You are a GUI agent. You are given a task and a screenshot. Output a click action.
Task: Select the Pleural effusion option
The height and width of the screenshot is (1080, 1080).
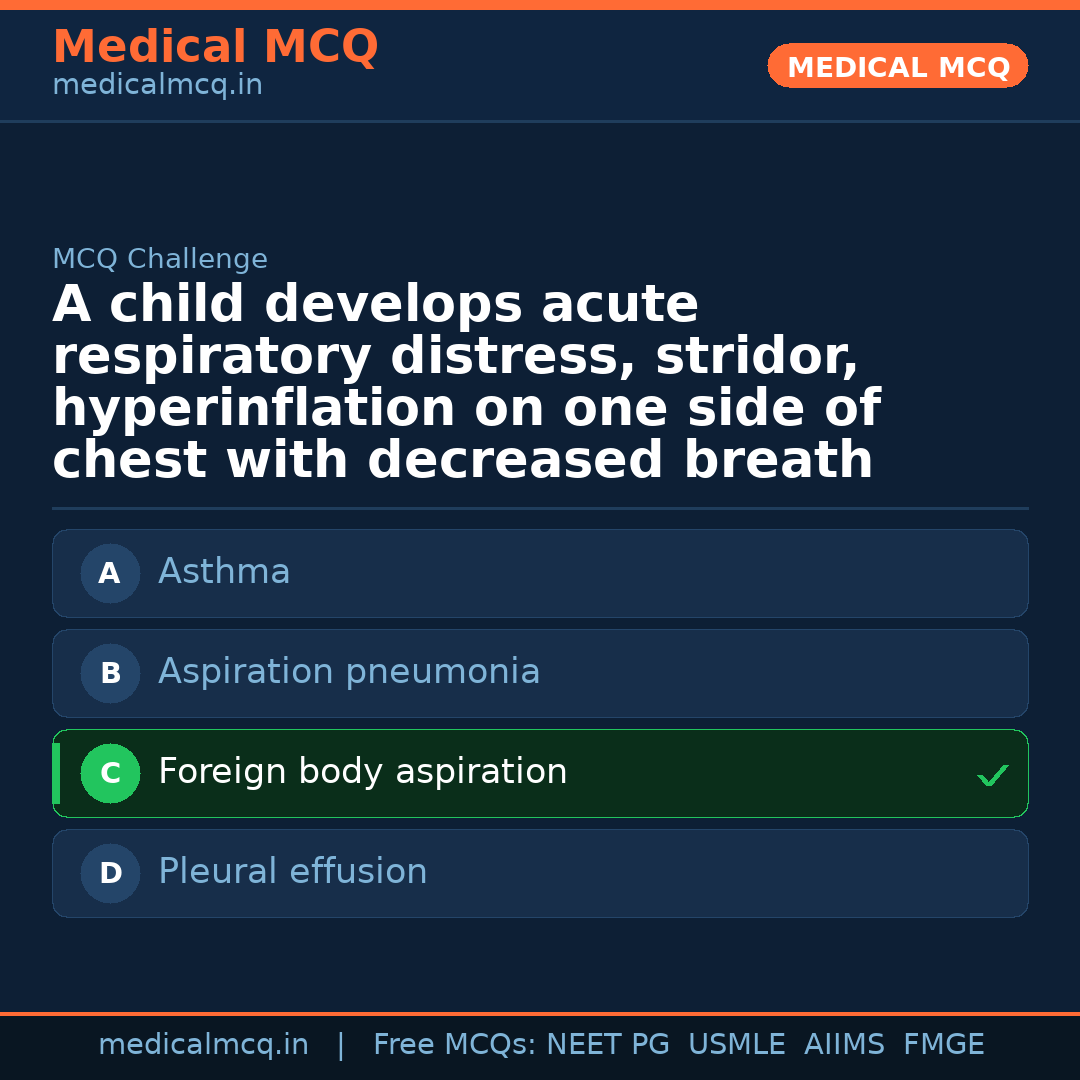click(540, 873)
